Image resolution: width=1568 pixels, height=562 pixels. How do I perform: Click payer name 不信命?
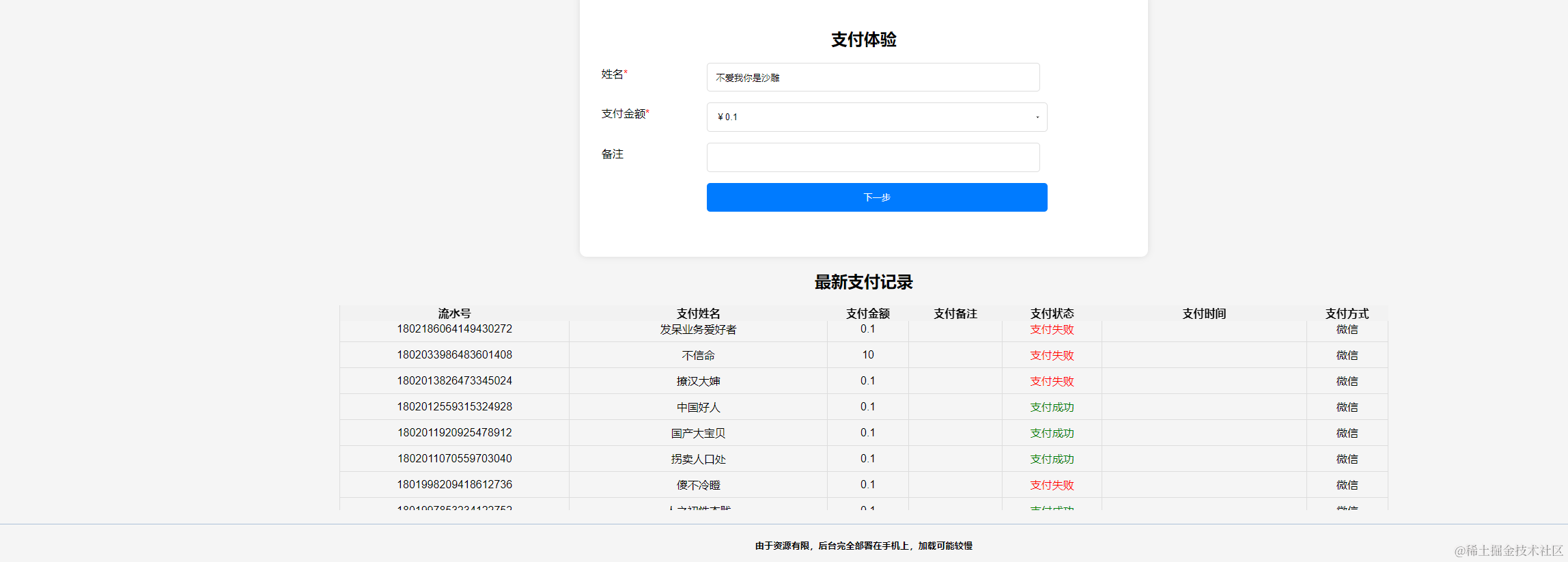pos(698,355)
